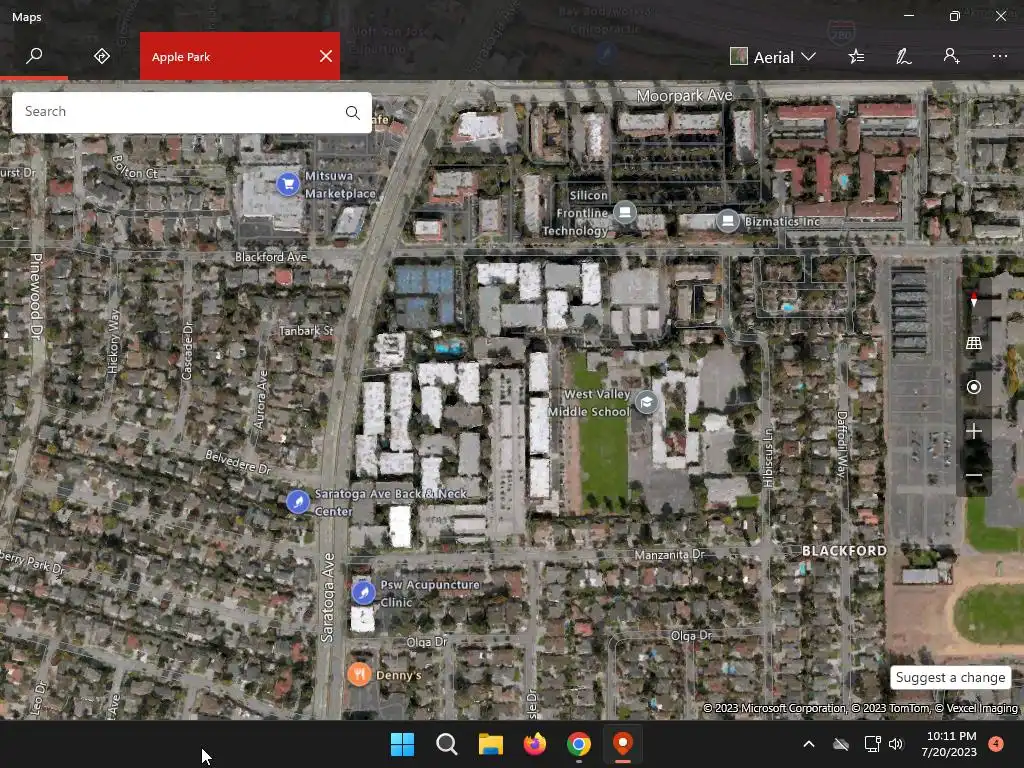
Task: Show hidden system tray icons
Action: (808, 744)
